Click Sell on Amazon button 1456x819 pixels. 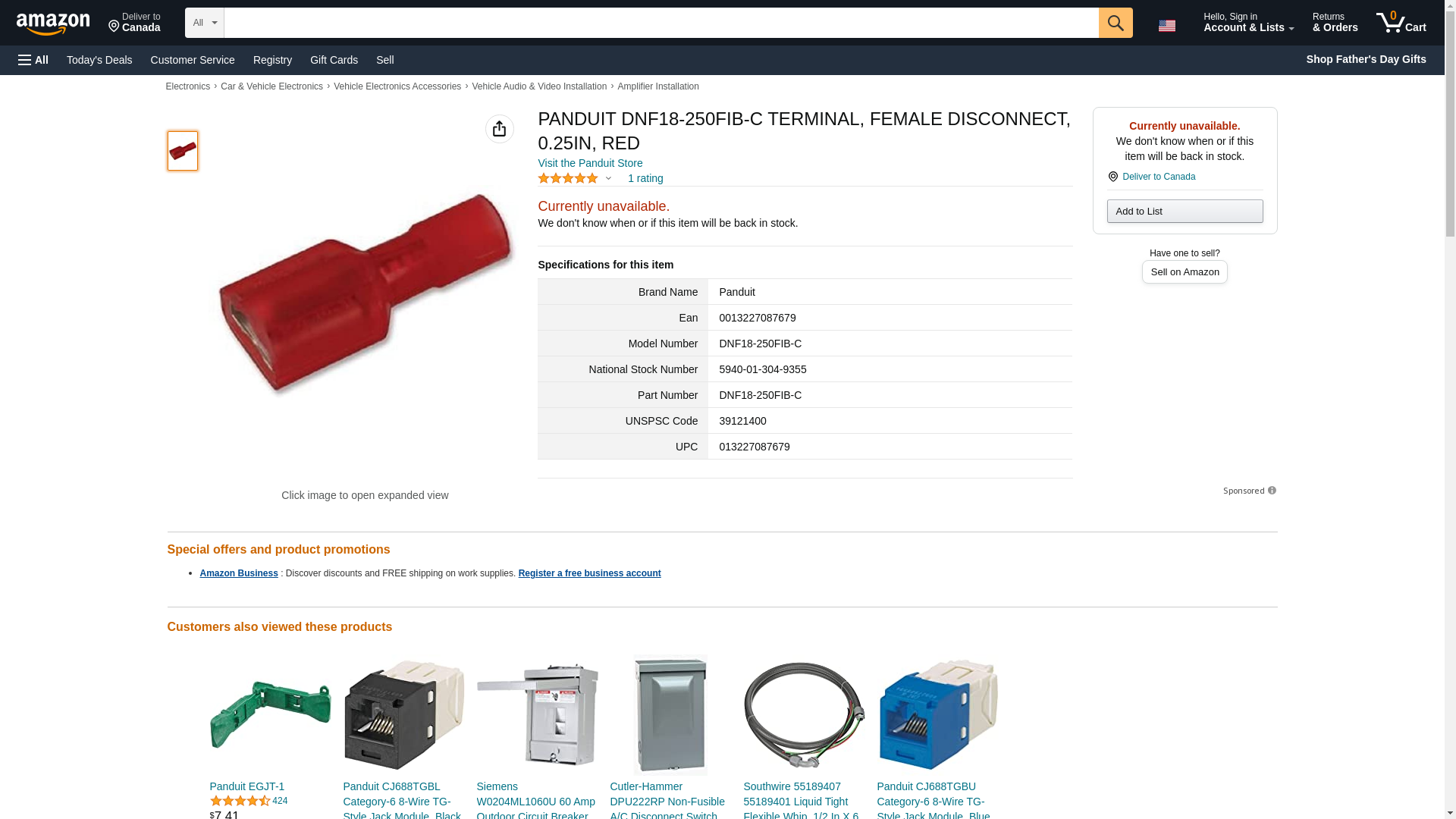pos(1185,271)
